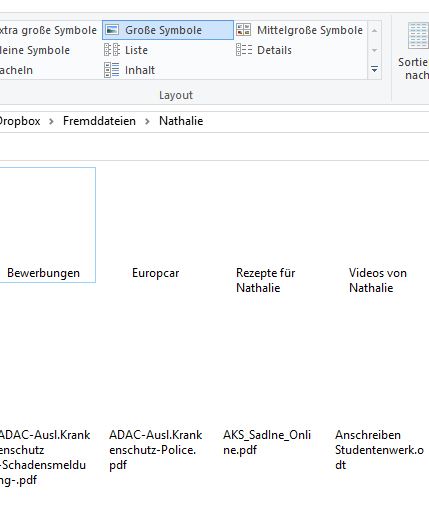This screenshot has height=523, width=429.
Task: Pick the Kleine Symbole layout entry
Action: [x=35, y=50]
